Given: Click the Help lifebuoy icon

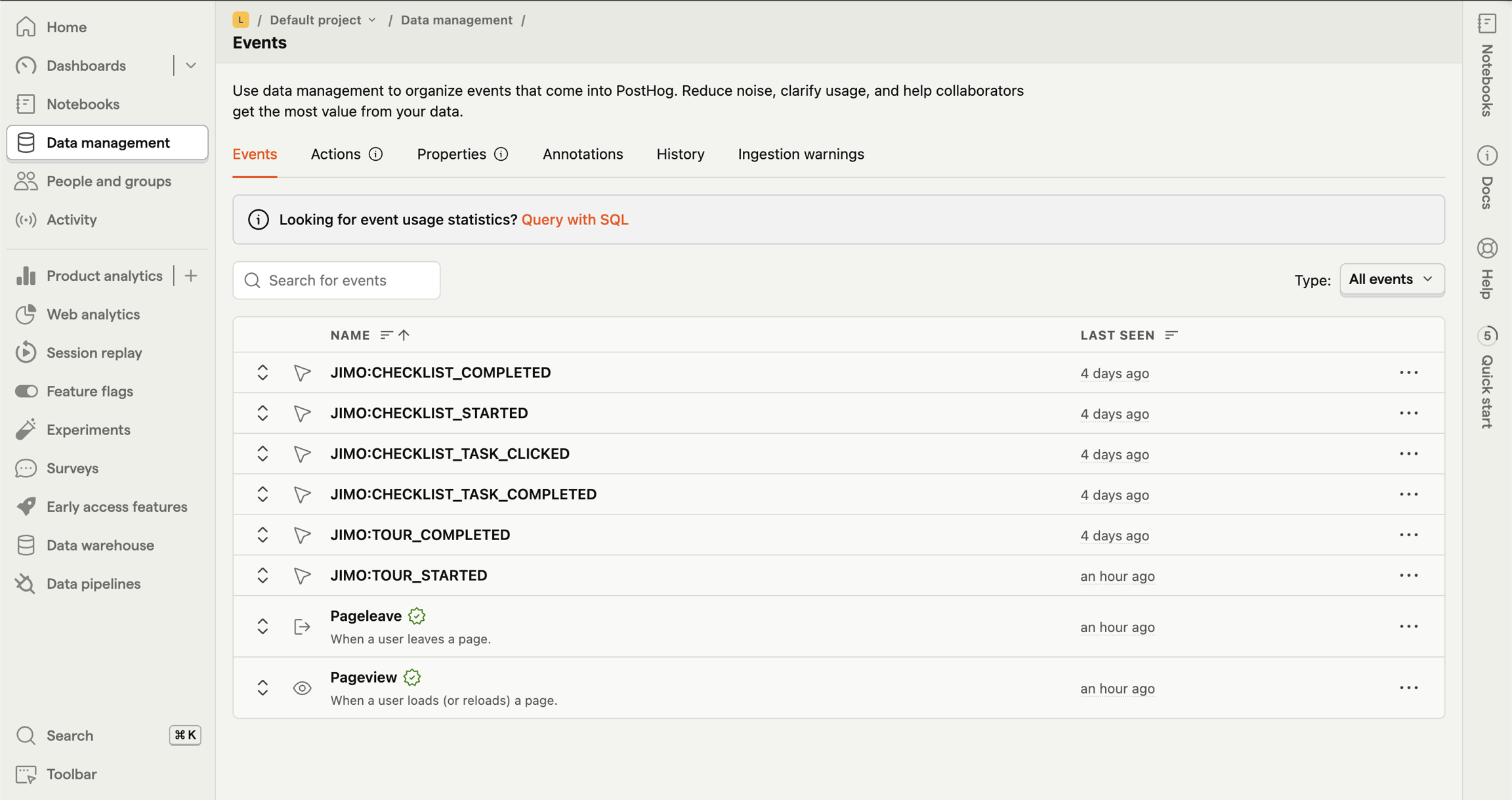Looking at the screenshot, I should point(1487,248).
